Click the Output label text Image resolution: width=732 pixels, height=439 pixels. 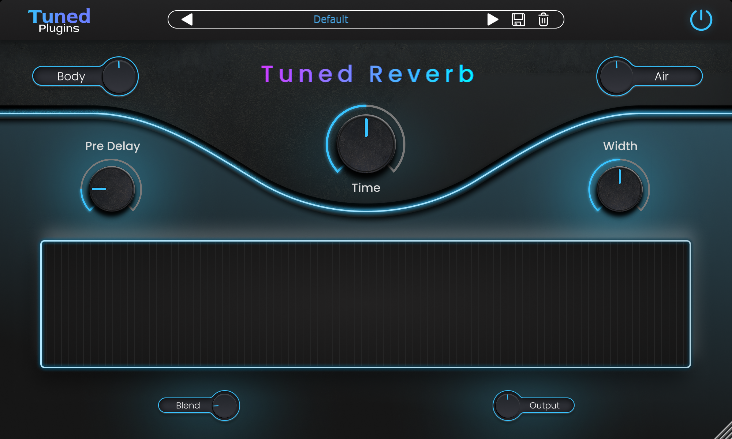pos(545,406)
